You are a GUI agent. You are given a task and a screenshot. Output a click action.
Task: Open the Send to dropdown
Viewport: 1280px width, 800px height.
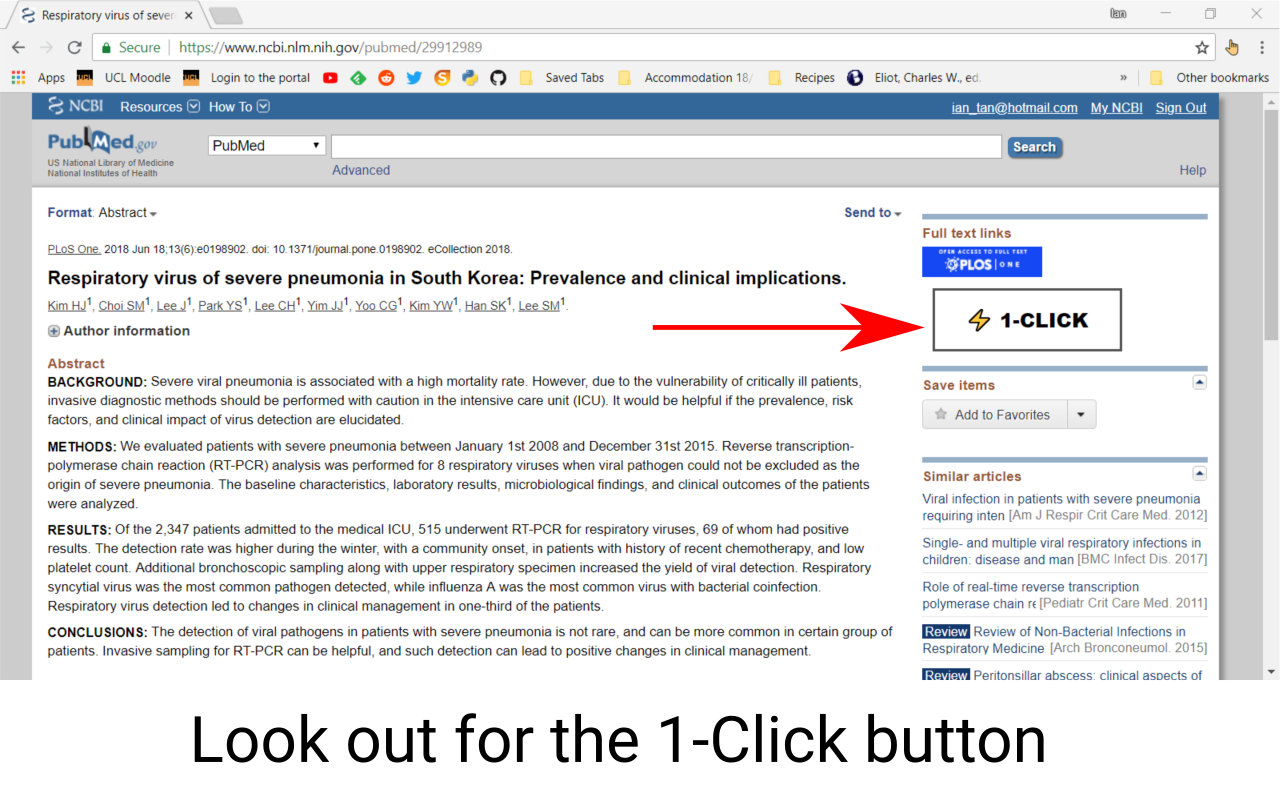tap(873, 213)
